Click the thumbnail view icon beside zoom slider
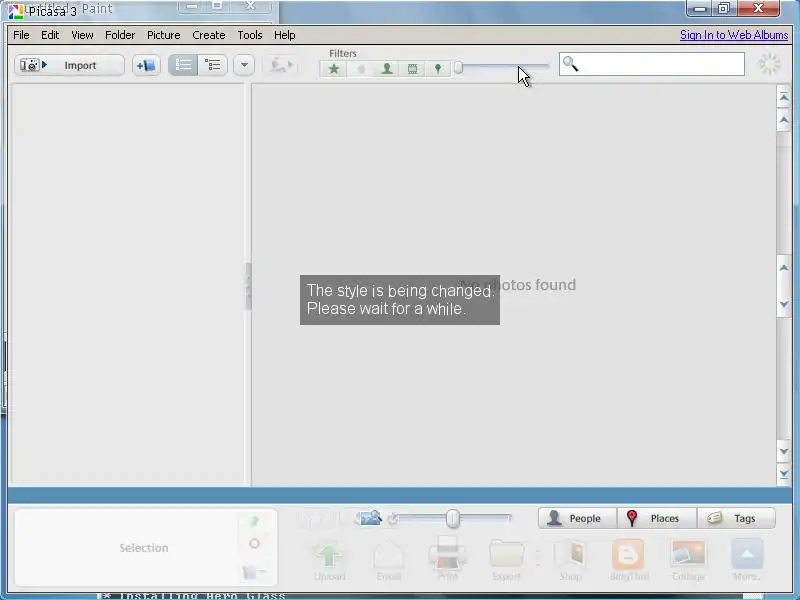Image resolution: width=800 pixels, height=600 pixels. click(369, 518)
